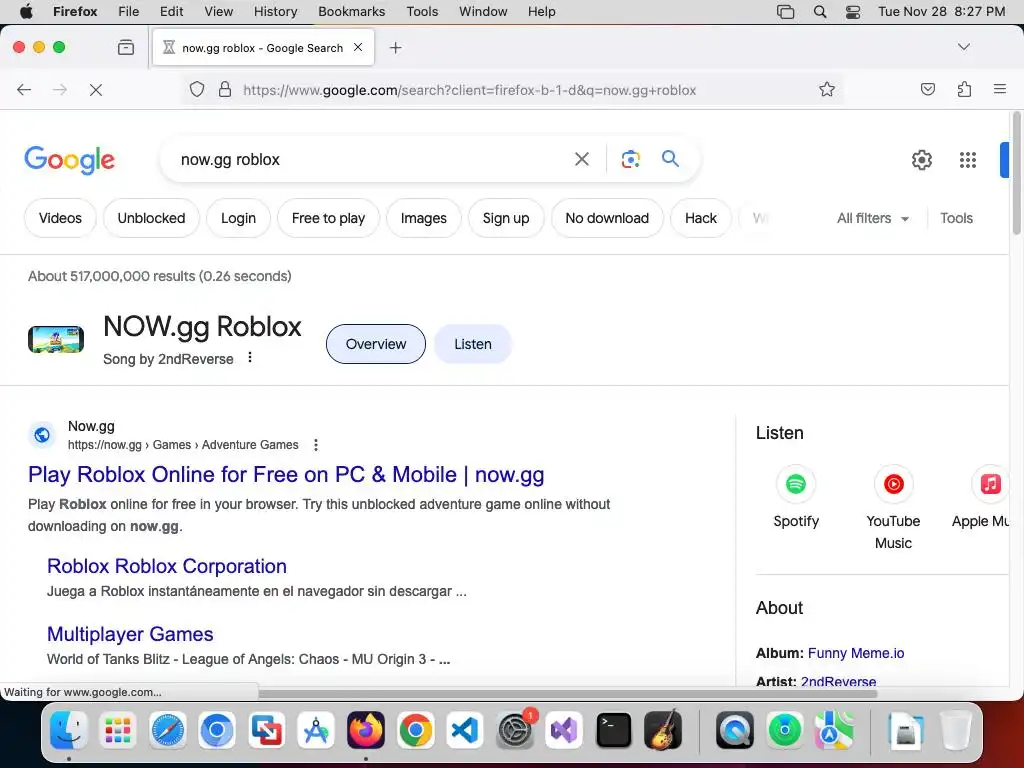Open Safari from the Dock
Screen dimensions: 1024x768
tap(168, 729)
